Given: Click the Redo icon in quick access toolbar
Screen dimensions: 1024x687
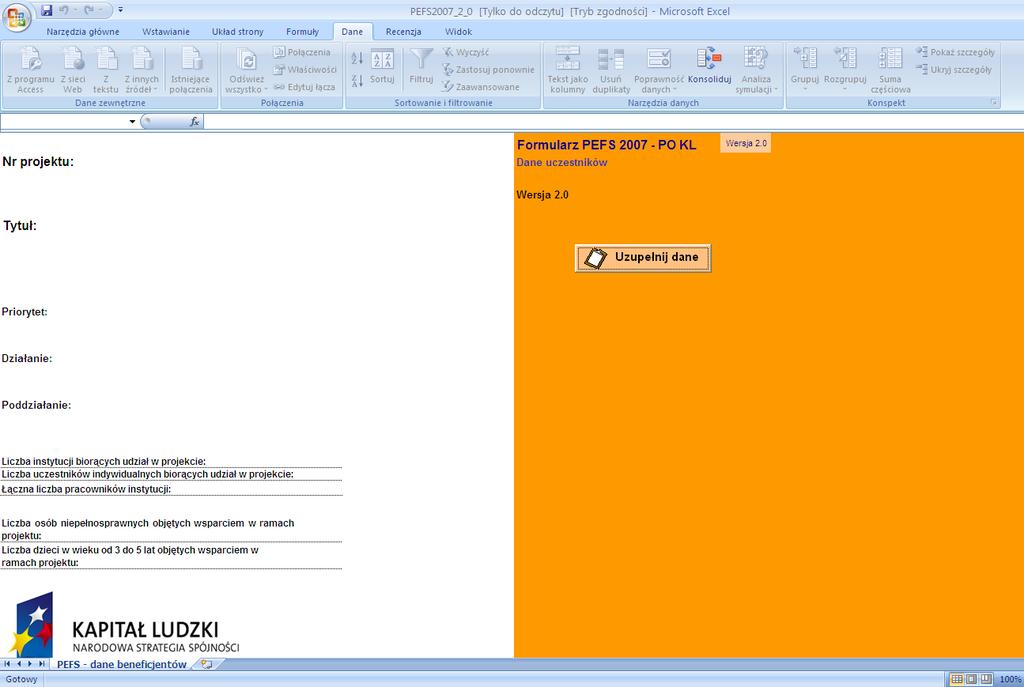Looking at the screenshot, I should pyautogui.click(x=89, y=10).
